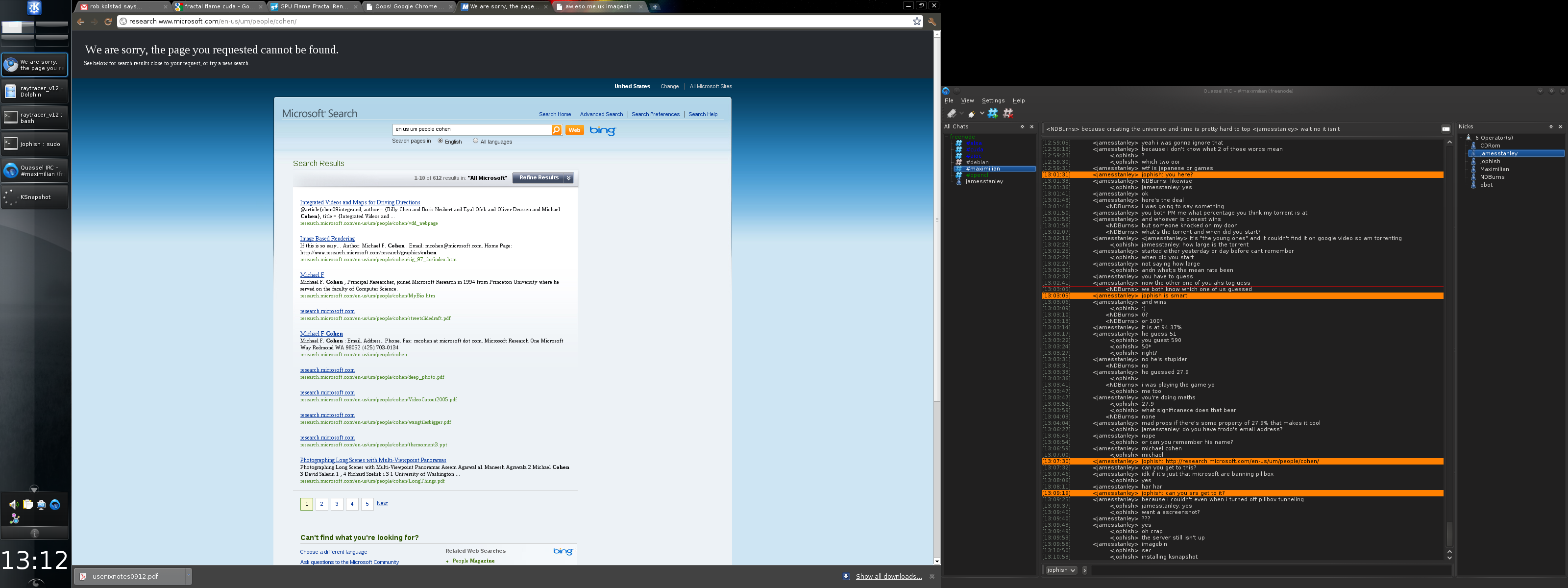Open jophish nick dropdown in input bar
1568x588 pixels.
tap(1061, 570)
